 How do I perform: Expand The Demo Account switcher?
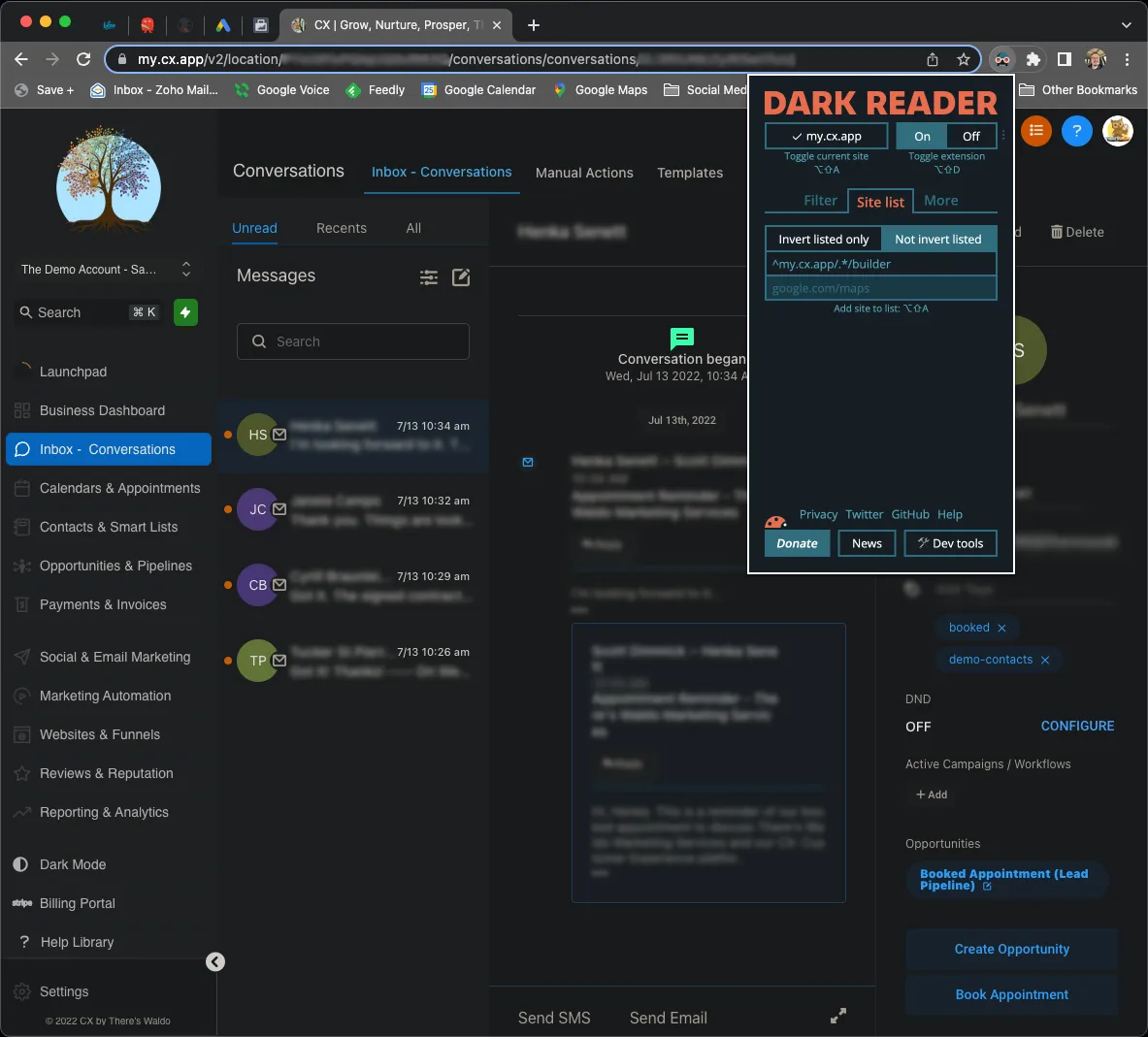tap(185, 269)
